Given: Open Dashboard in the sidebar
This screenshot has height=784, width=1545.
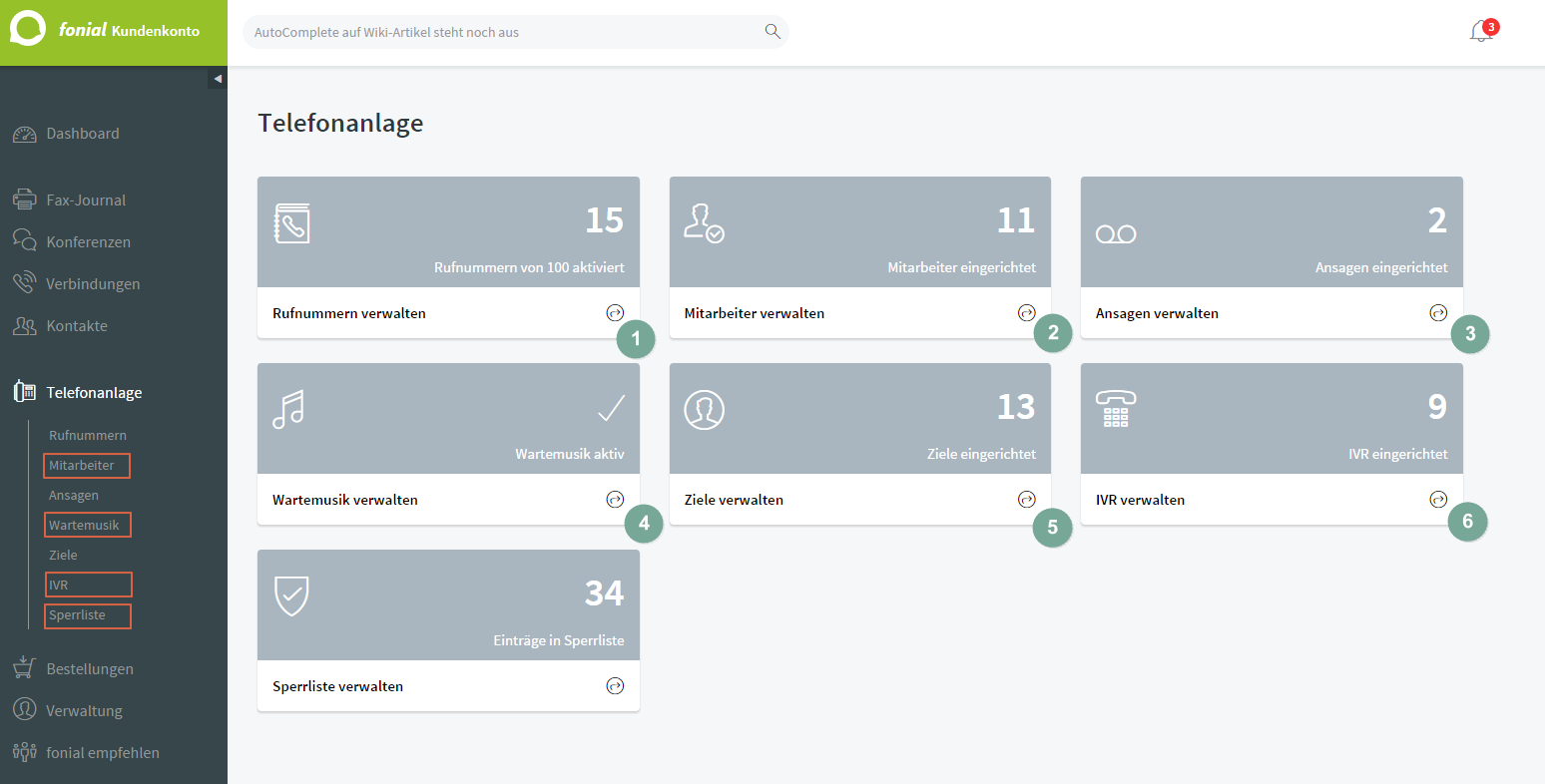Looking at the screenshot, I should pos(82,134).
